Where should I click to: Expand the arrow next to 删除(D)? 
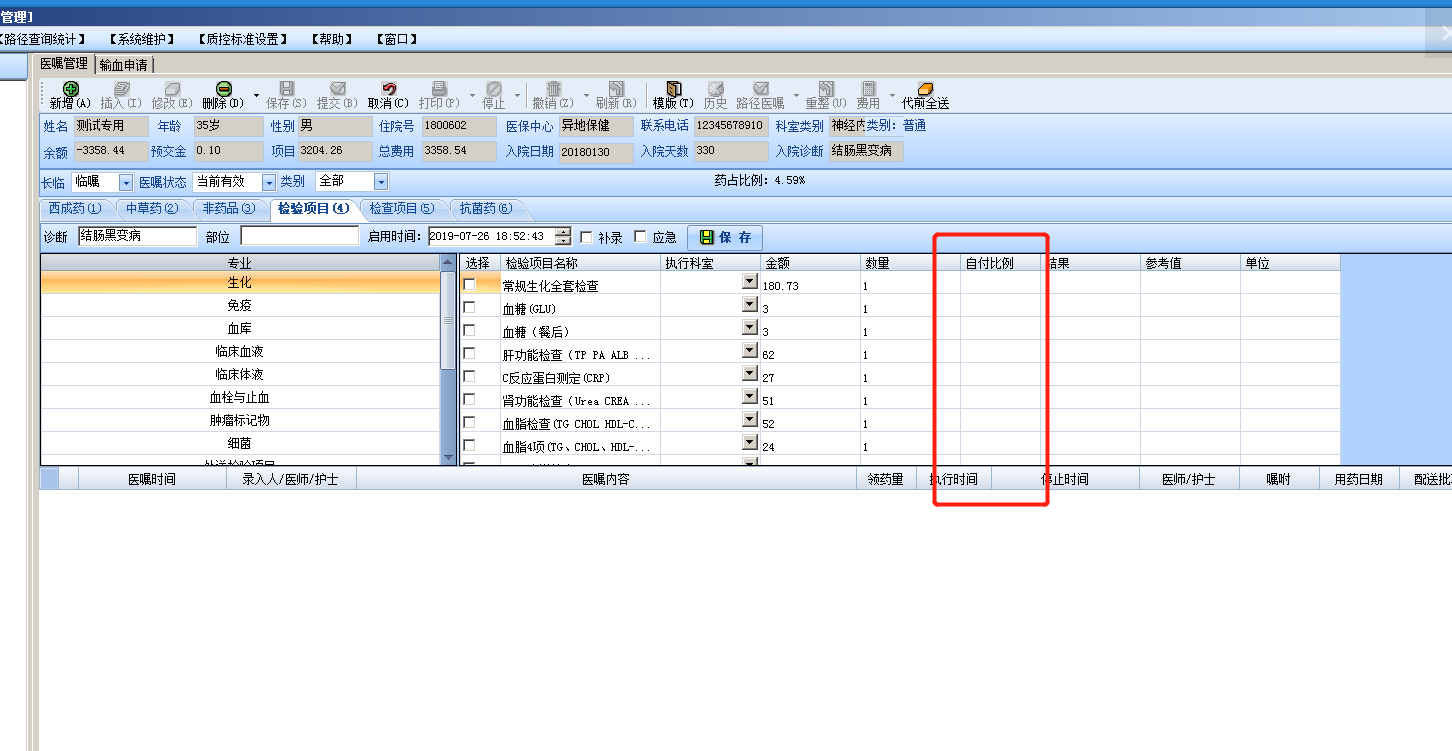click(x=256, y=96)
